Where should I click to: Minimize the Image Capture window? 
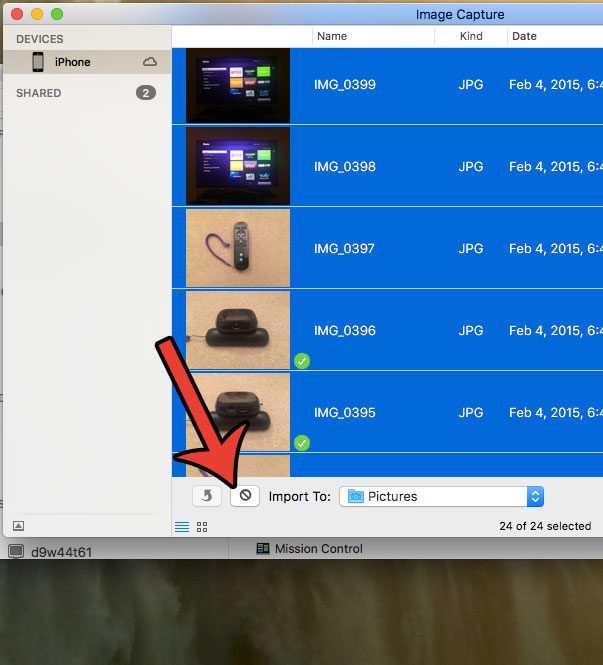pyautogui.click(x=37, y=14)
